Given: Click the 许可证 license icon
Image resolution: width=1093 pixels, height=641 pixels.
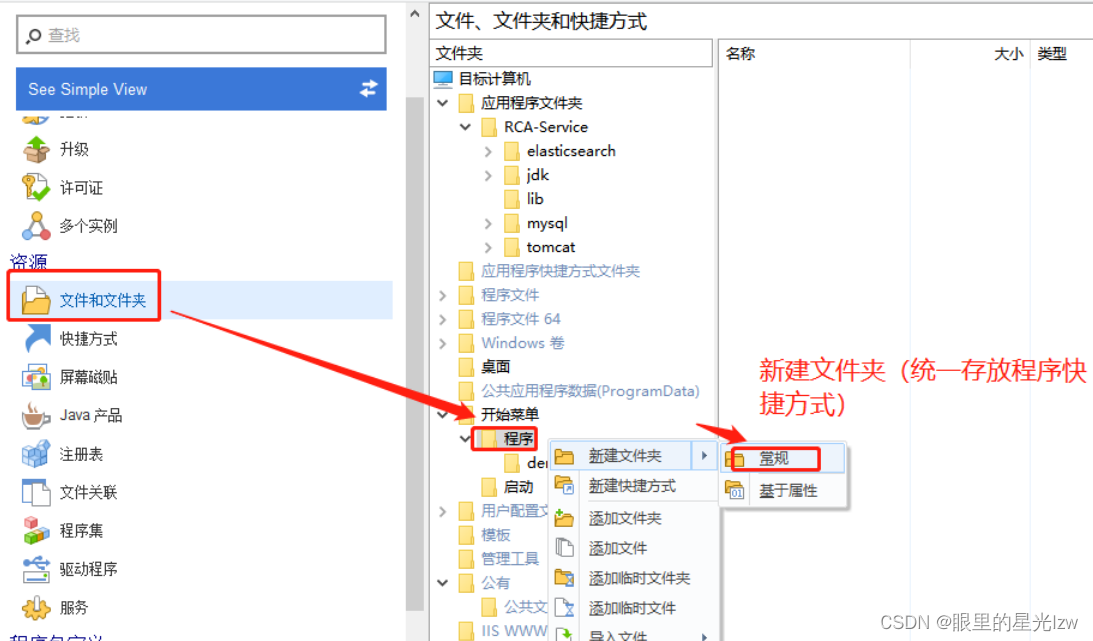Looking at the screenshot, I should pos(36,187).
